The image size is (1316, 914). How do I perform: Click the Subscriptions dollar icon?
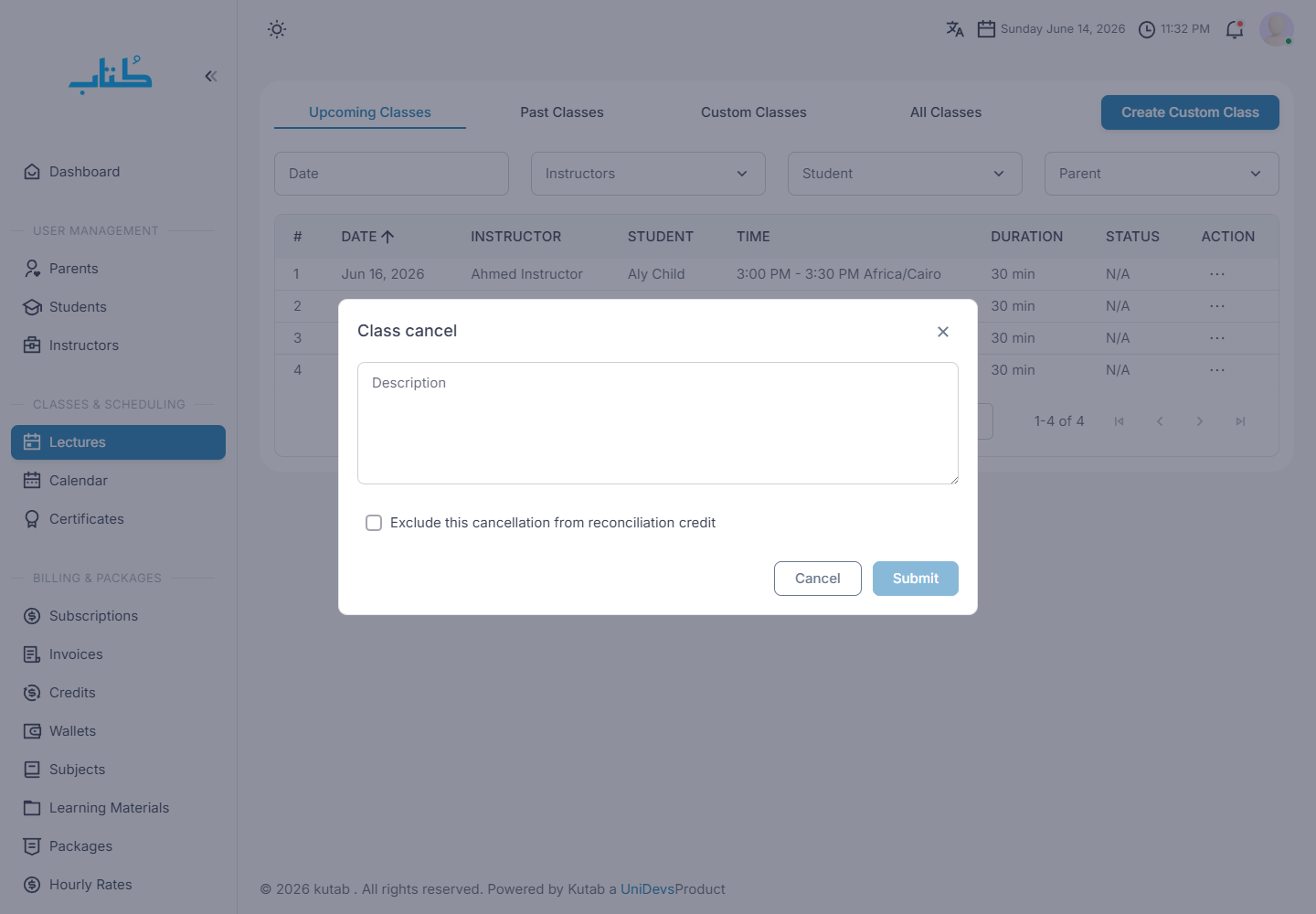point(32,616)
